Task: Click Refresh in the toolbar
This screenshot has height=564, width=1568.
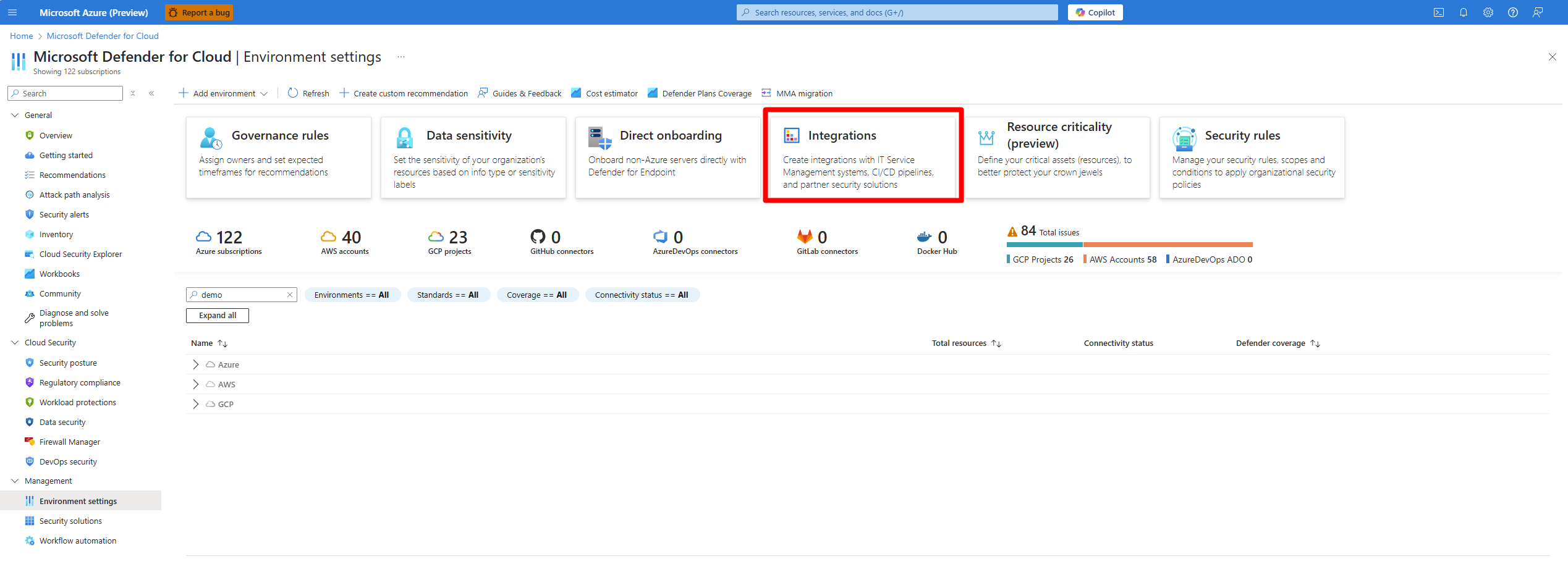Action: [308, 93]
